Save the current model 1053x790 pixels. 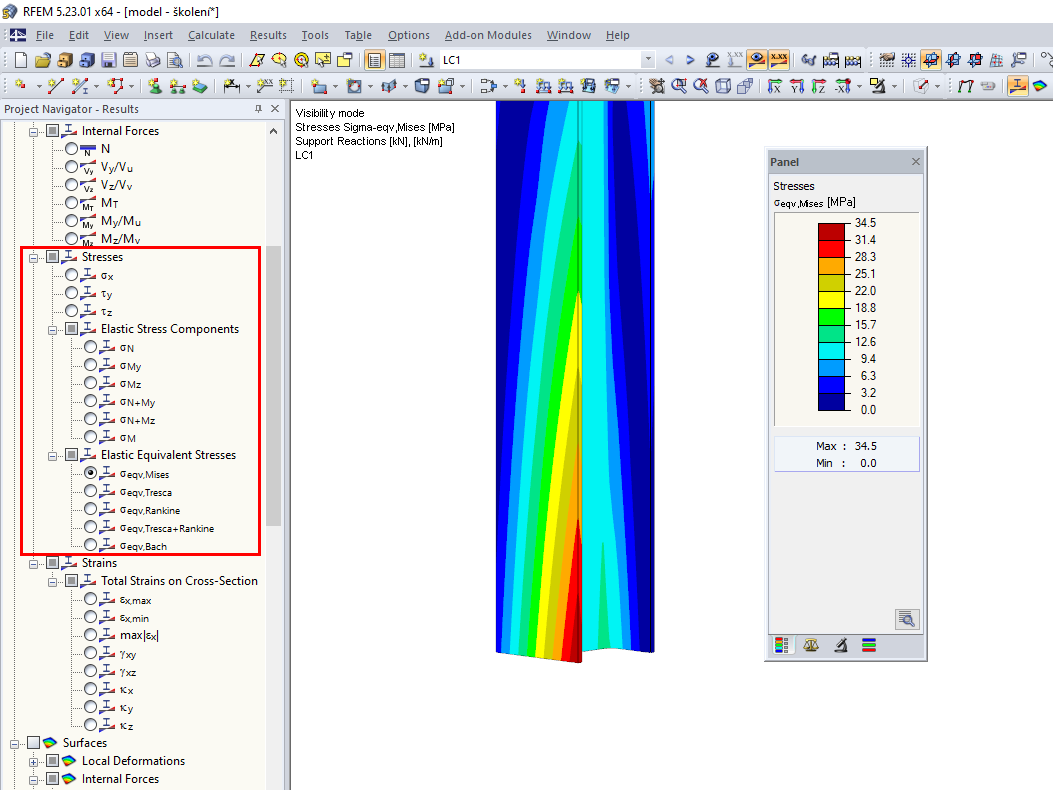(109, 60)
